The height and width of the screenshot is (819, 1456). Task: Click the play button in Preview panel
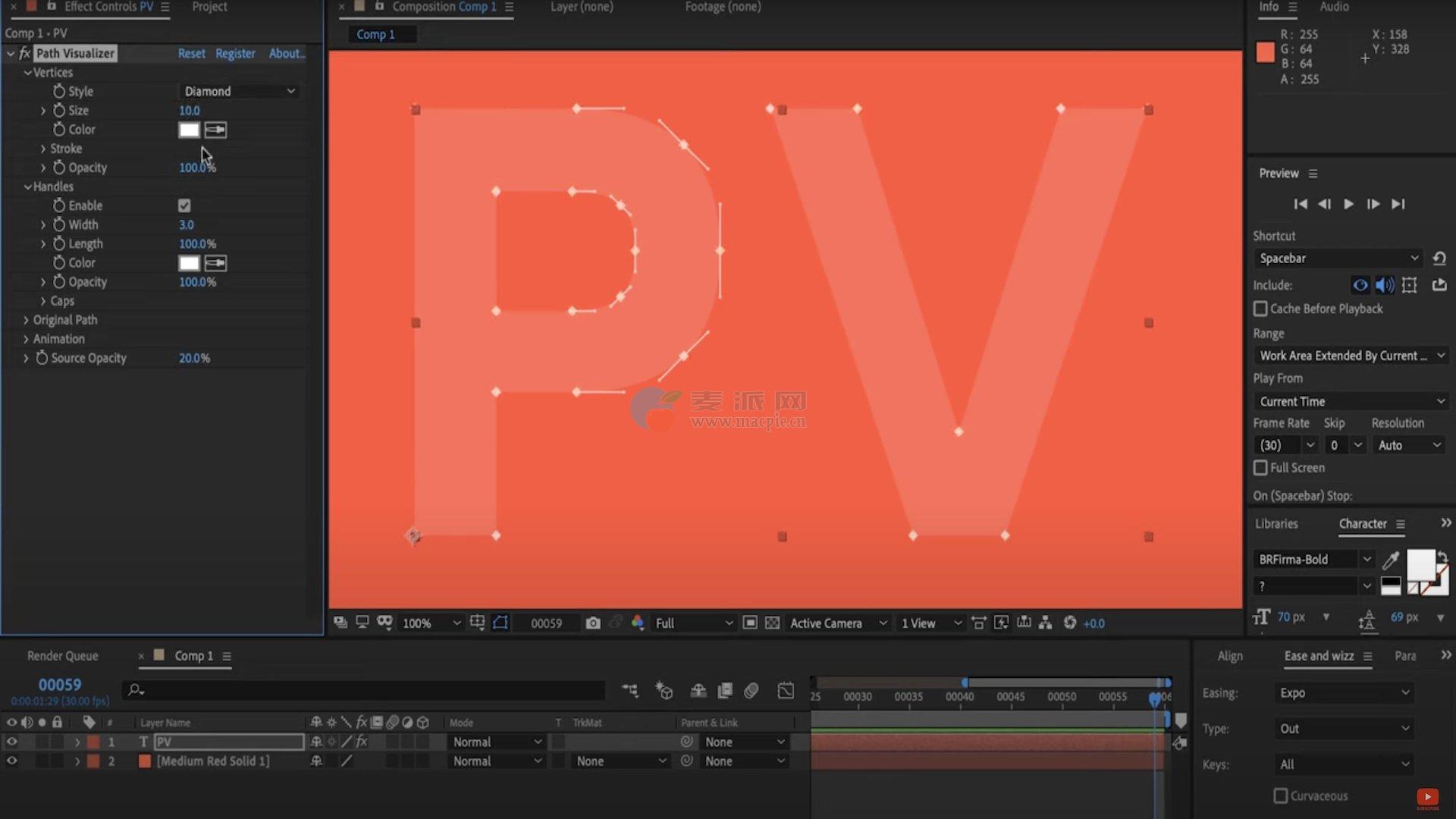click(x=1348, y=204)
